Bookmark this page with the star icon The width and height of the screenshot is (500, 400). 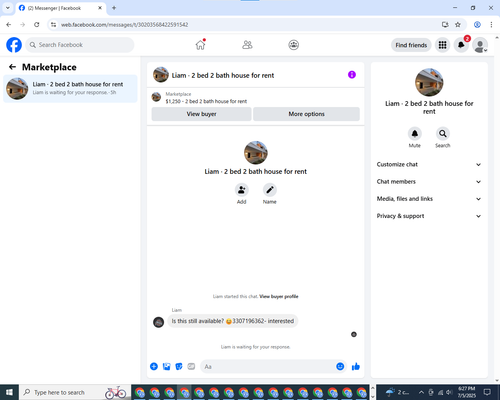(x=458, y=25)
